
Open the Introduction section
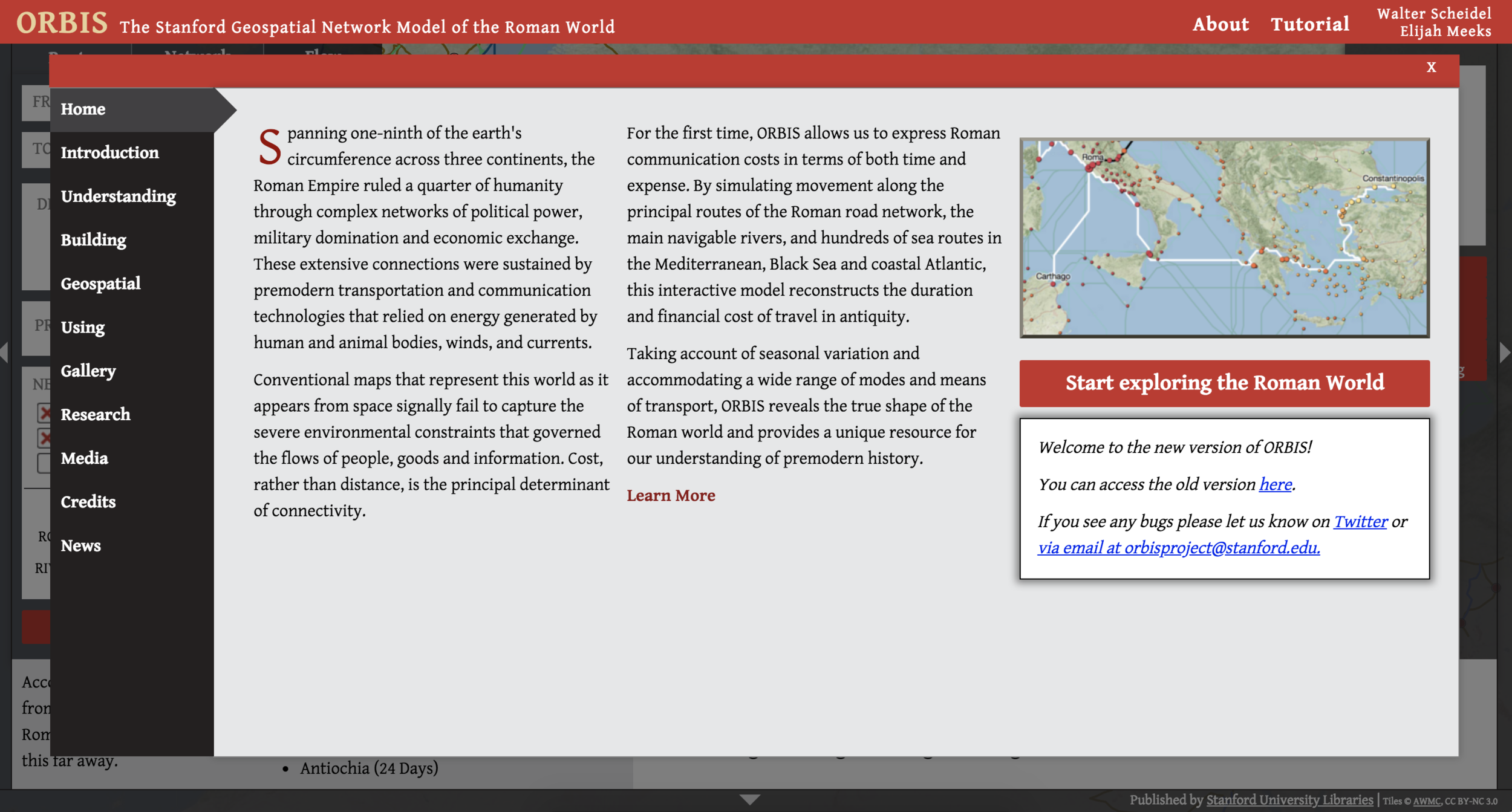(x=109, y=152)
